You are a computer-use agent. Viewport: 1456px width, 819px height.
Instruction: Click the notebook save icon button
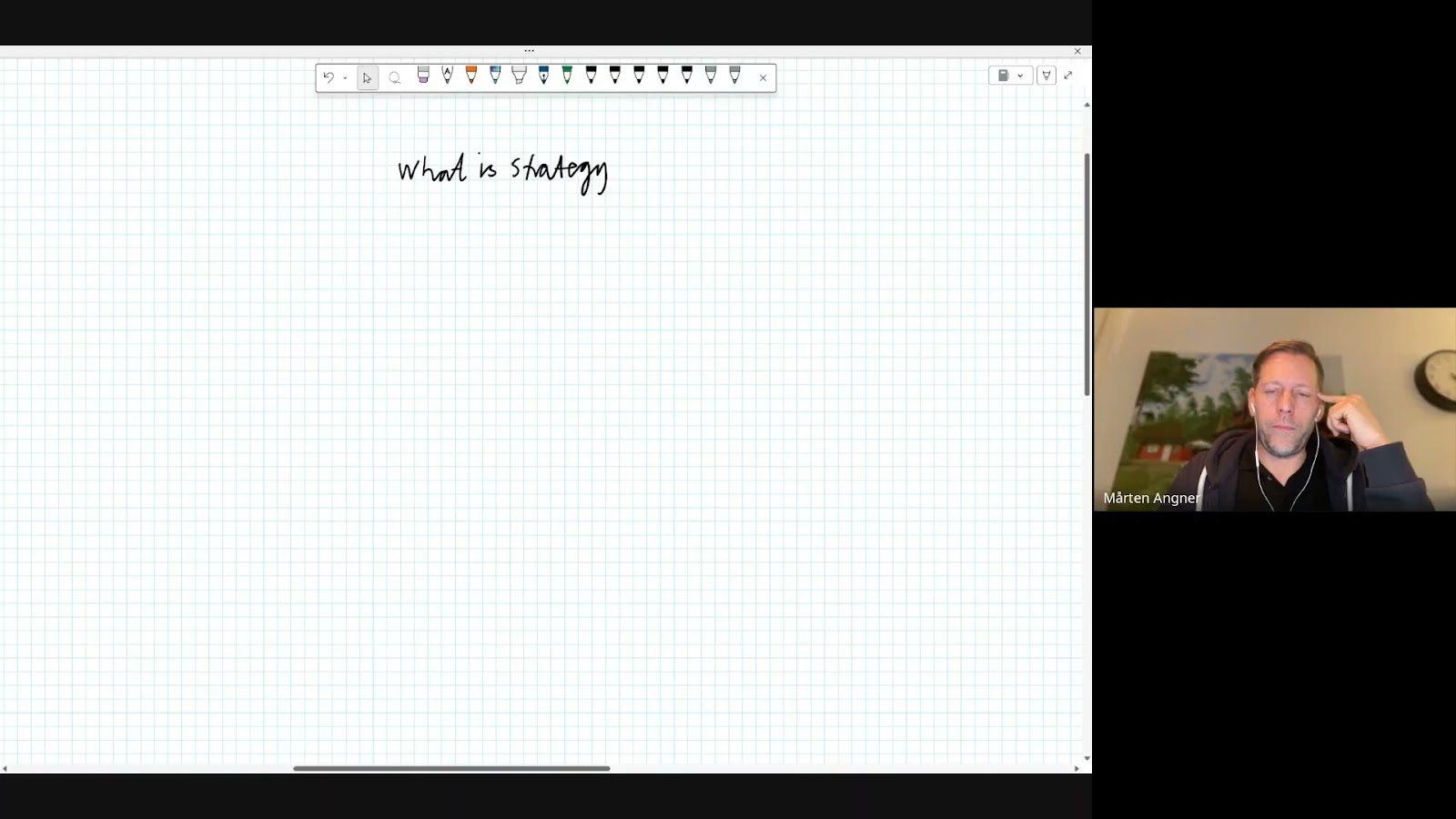pyautogui.click(x=1004, y=76)
